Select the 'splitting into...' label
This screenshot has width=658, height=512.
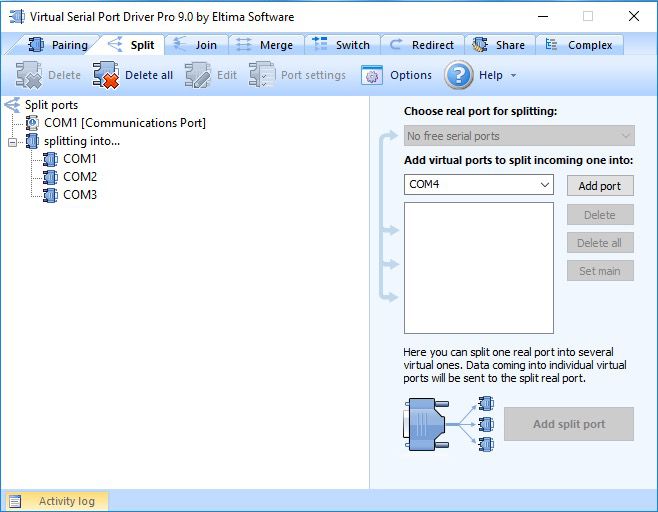coord(82,141)
